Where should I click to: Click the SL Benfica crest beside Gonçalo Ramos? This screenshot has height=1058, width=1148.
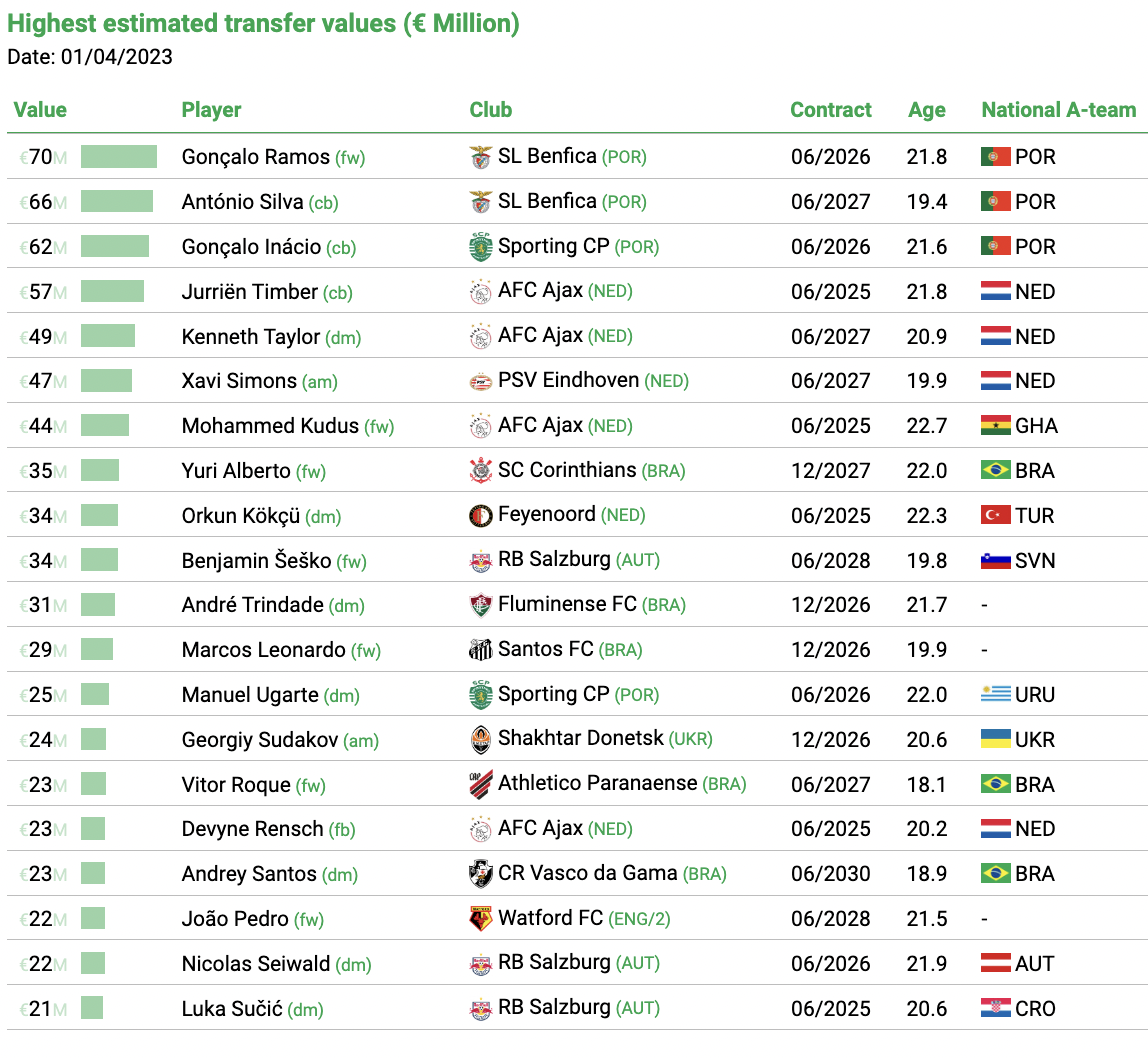point(480,157)
